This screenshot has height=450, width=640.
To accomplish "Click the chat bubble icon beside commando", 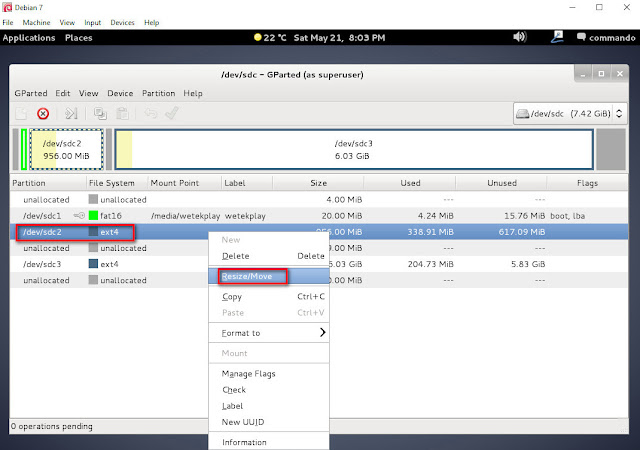I will [x=581, y=37].
